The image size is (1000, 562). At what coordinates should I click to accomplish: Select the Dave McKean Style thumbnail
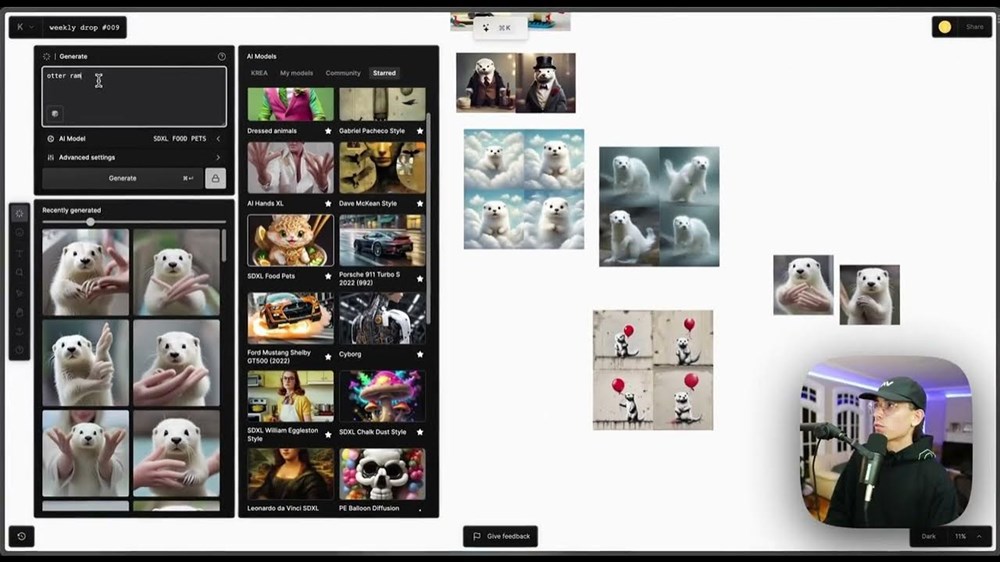click(x=382, y=168)
